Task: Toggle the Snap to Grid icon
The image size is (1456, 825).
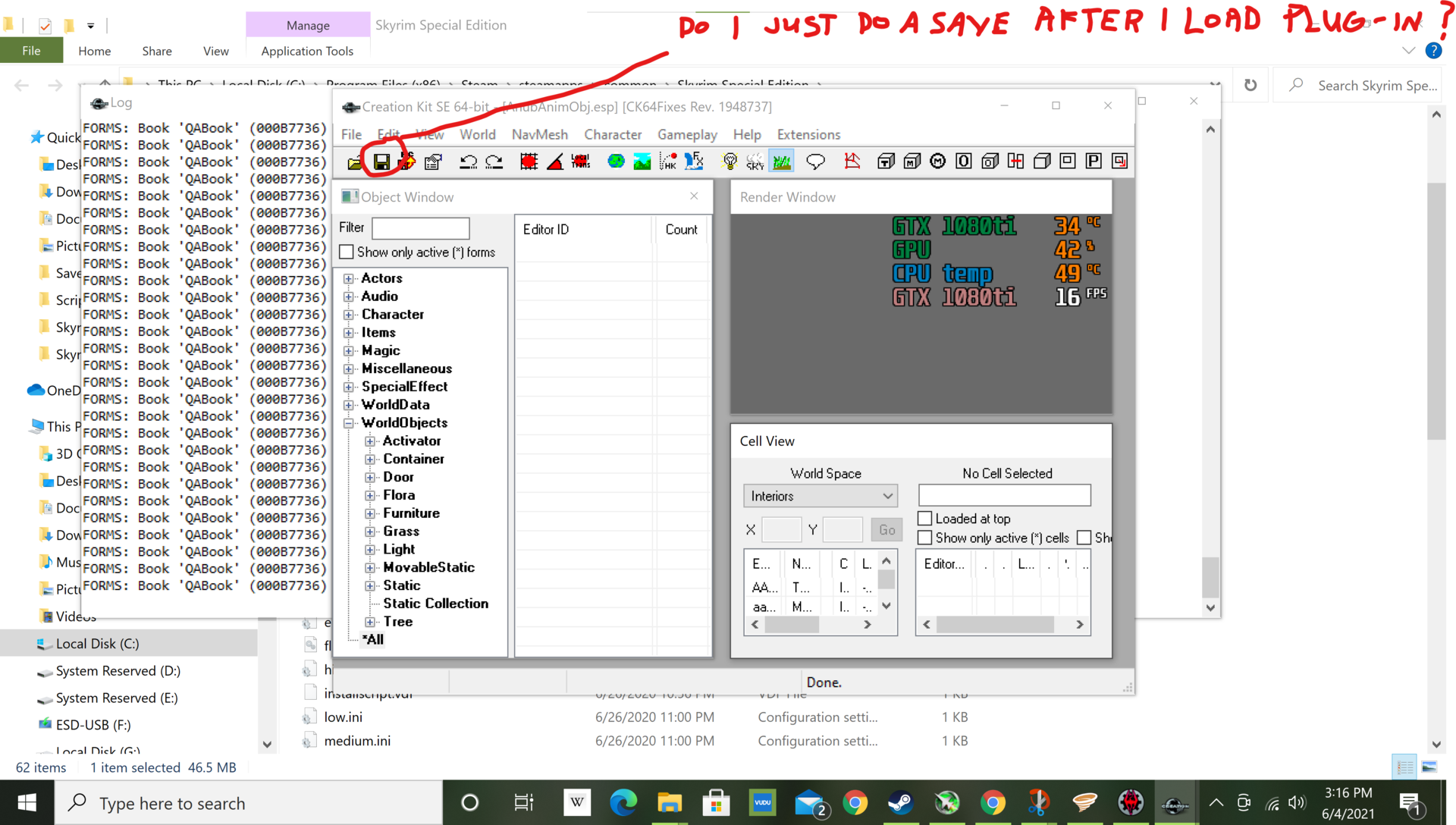Action: [529, 162]
